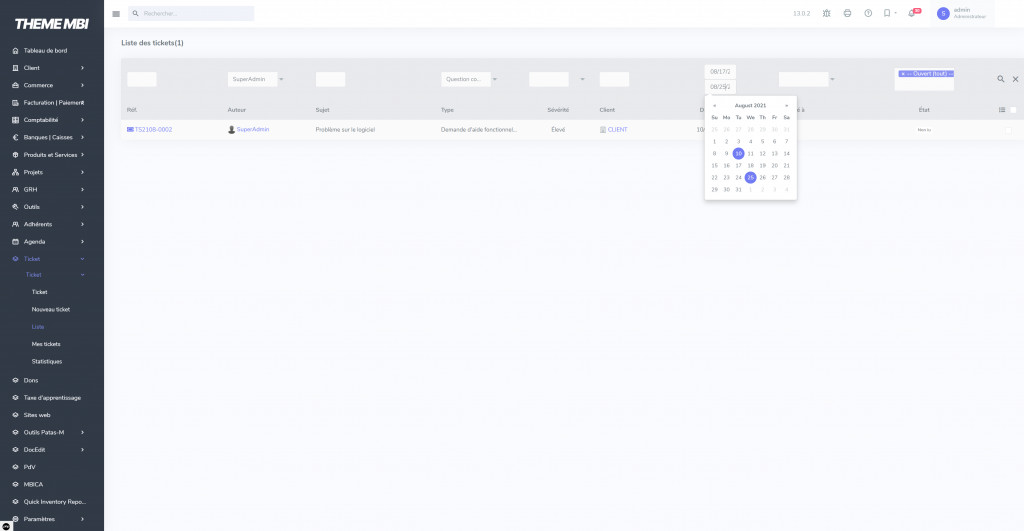Click the print icon in the top bar
The image size is (1024, 531).
coord(848,13)
